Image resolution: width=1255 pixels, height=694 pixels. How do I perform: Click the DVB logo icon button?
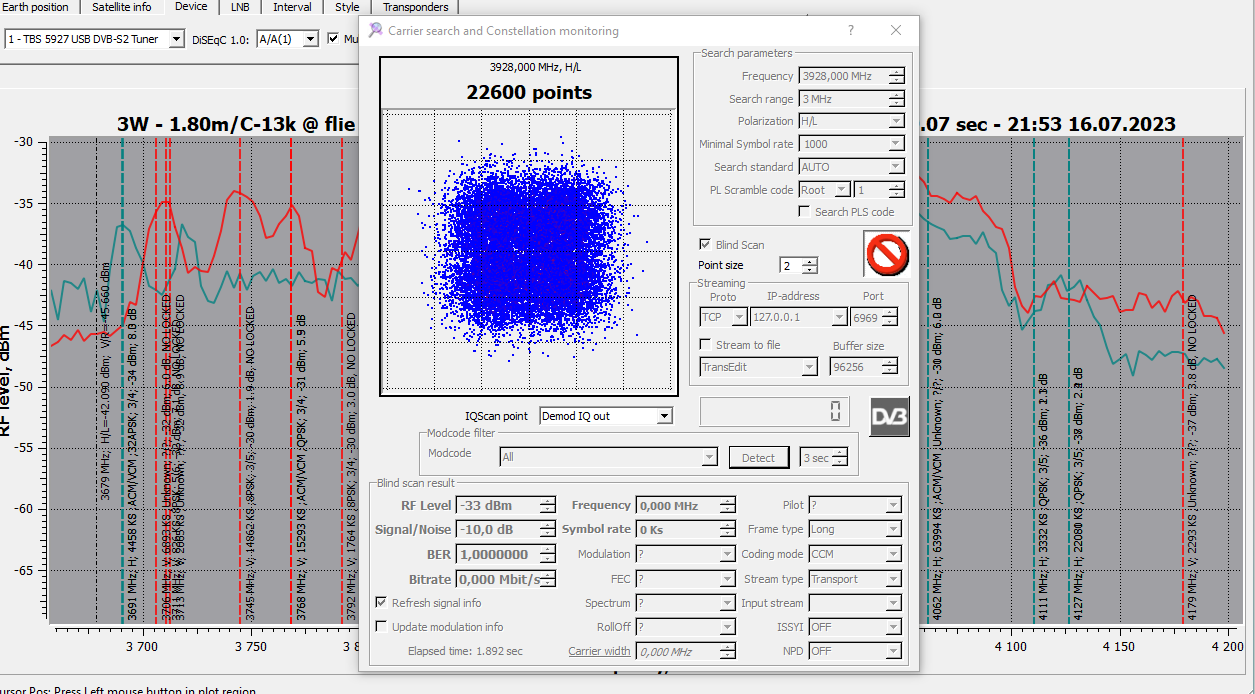point(889,415)
